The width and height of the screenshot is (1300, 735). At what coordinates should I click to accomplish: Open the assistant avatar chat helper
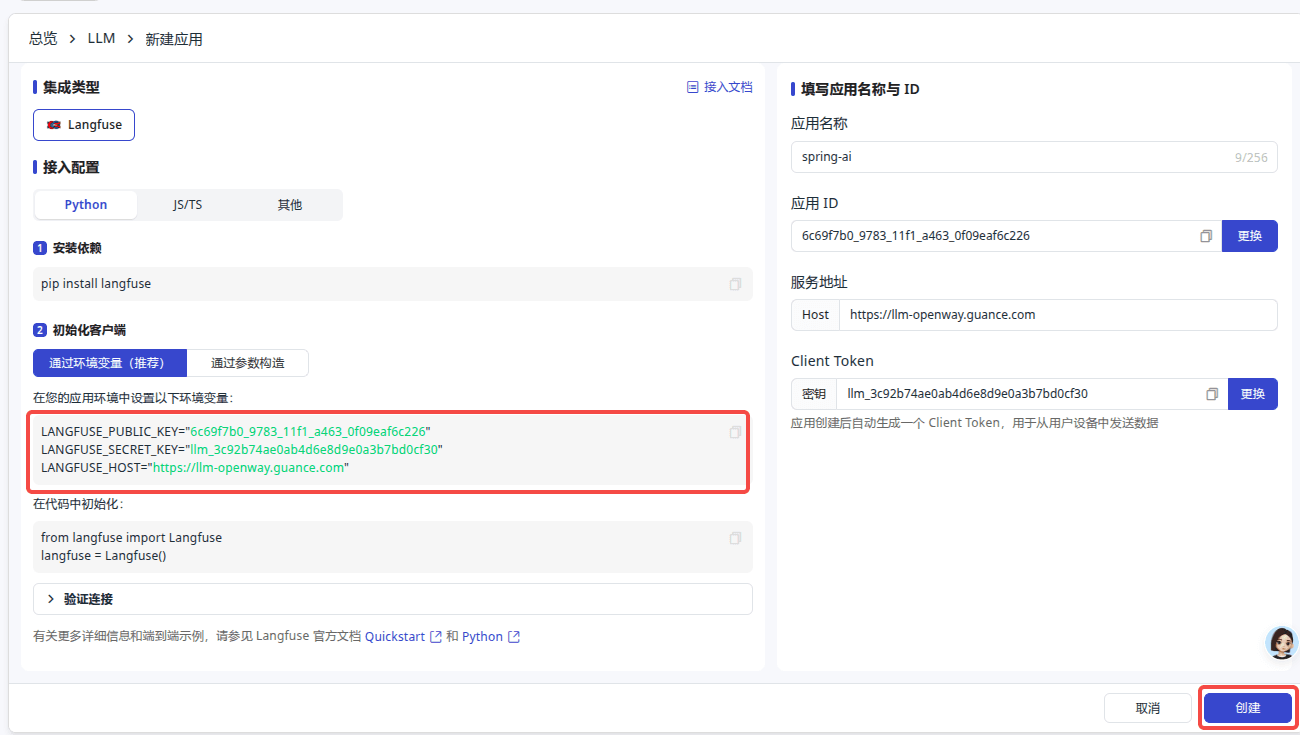1281,643
